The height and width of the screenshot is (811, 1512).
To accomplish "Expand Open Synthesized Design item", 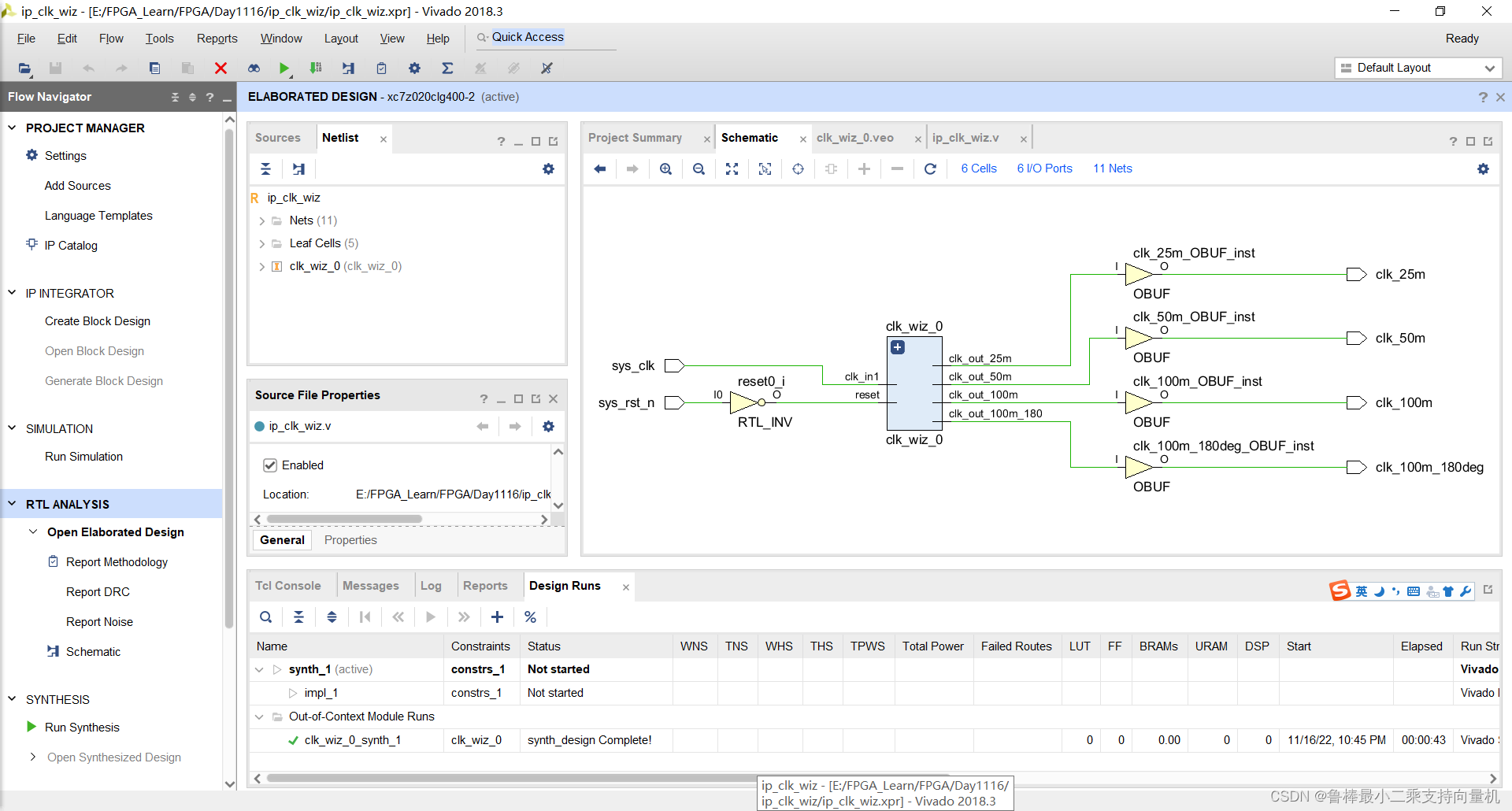I will tap(33, 757).
